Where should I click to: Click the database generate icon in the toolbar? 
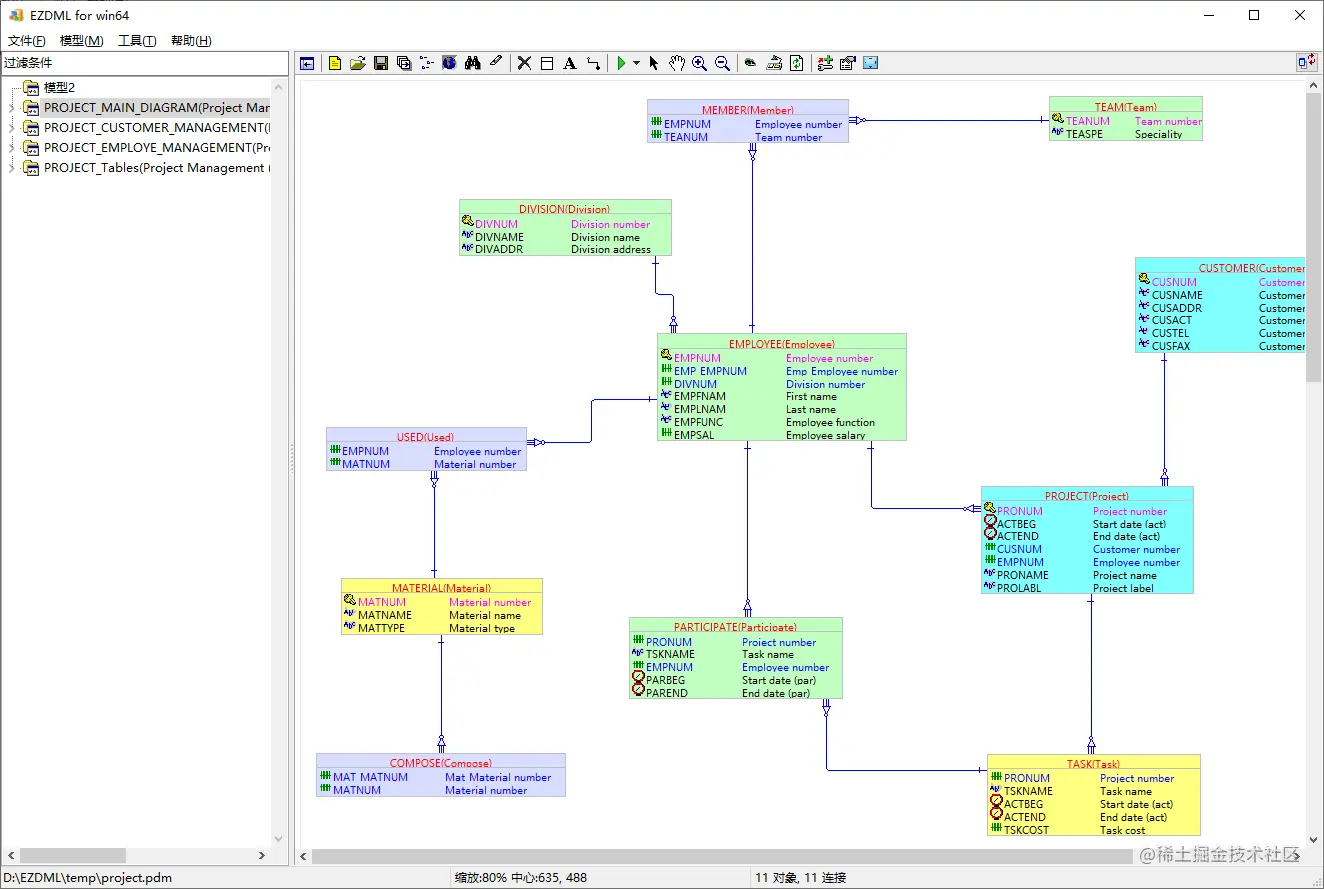tap(774, 63)
